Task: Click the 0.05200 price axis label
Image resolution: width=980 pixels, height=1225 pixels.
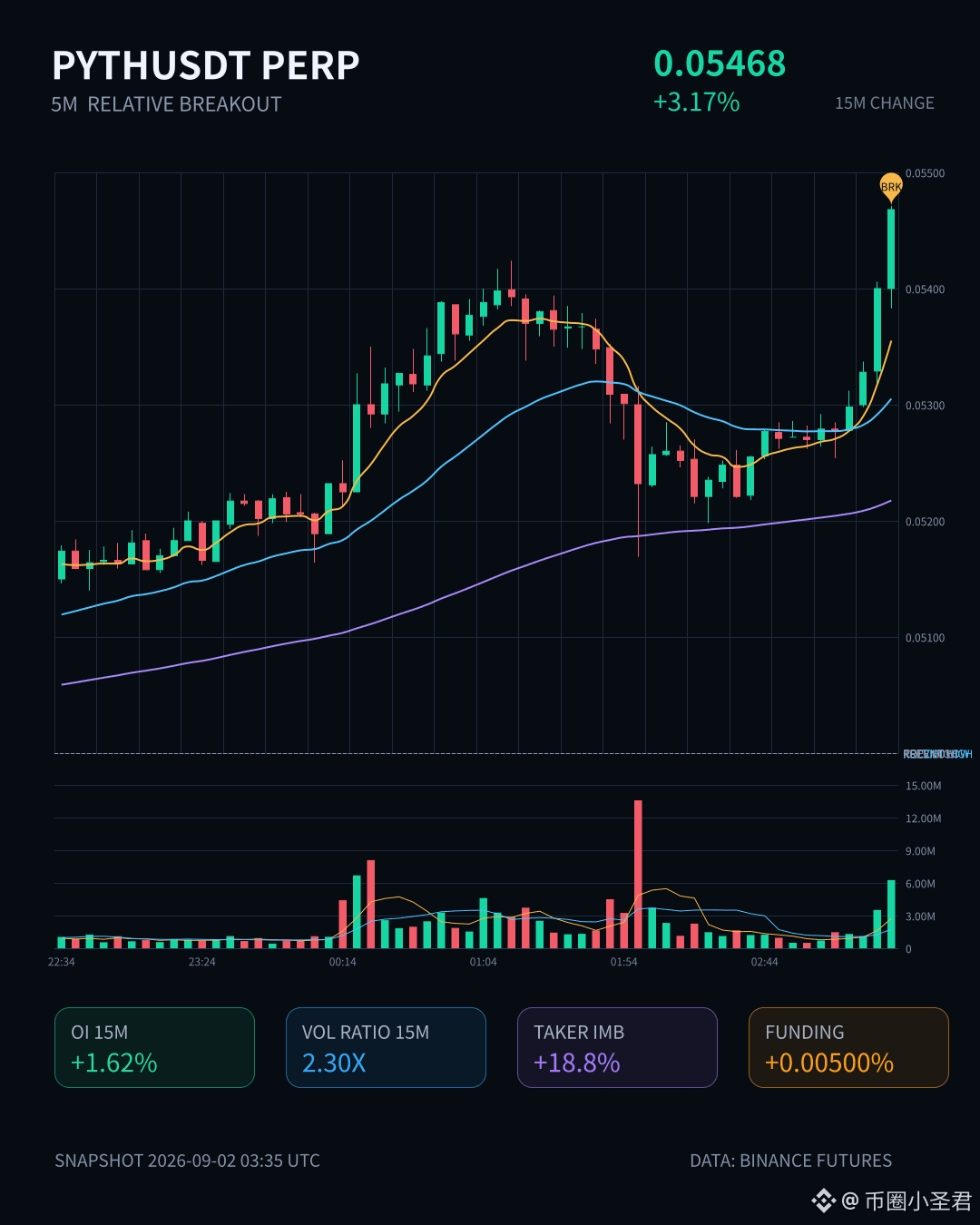Action: coord(925,522)
